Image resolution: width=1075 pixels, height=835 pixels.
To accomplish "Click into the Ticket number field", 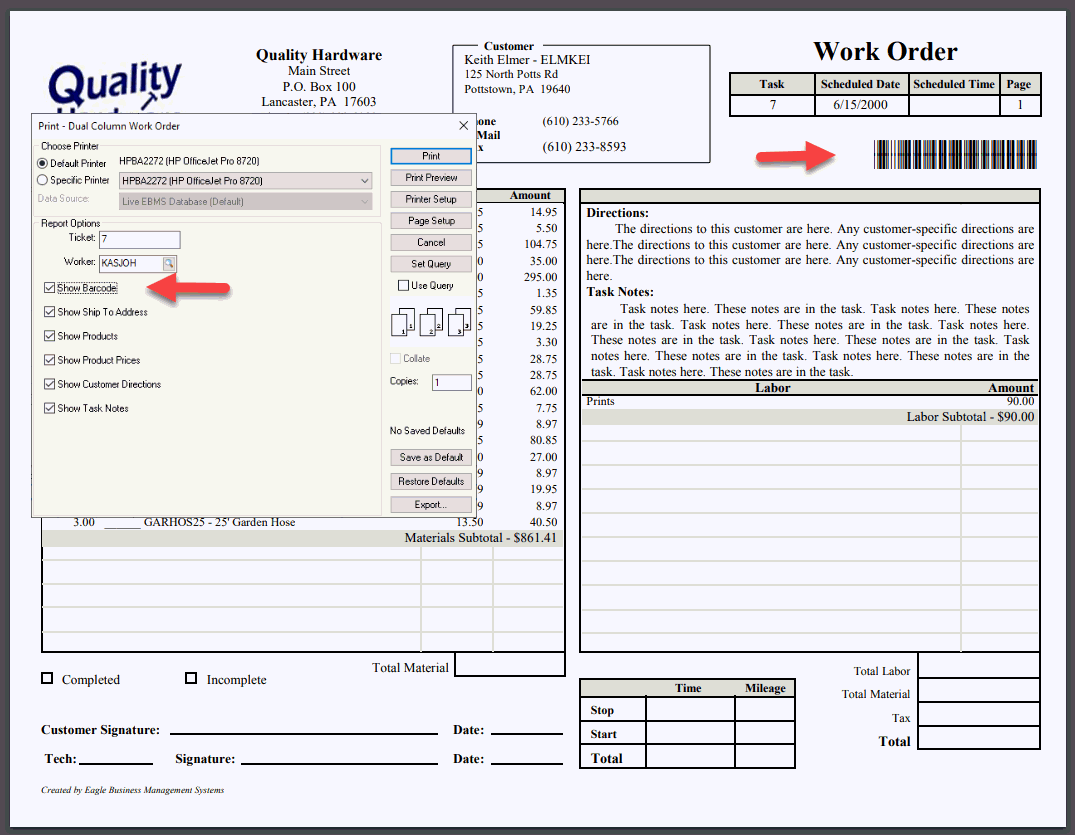I will click(140, 239).
